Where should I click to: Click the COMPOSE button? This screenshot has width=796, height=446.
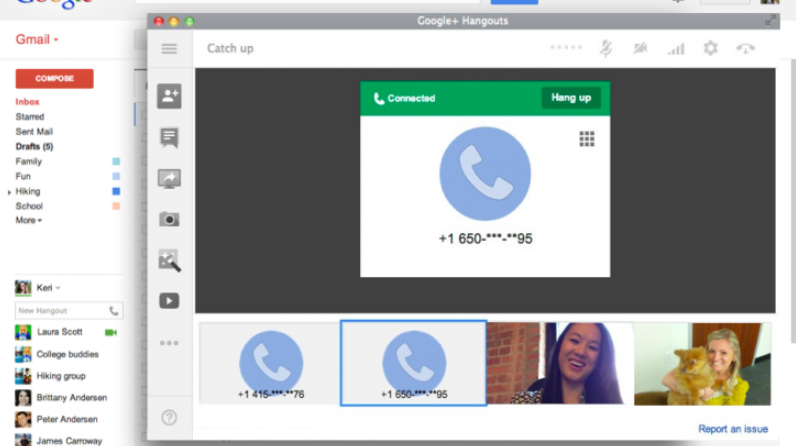tap(54, 79)
